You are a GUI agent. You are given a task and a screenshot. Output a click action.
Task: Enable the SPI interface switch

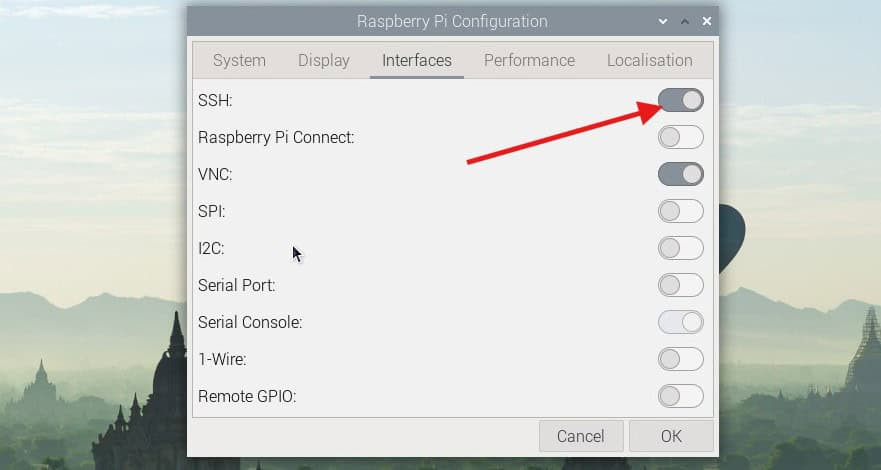click(x=680, y=211)
